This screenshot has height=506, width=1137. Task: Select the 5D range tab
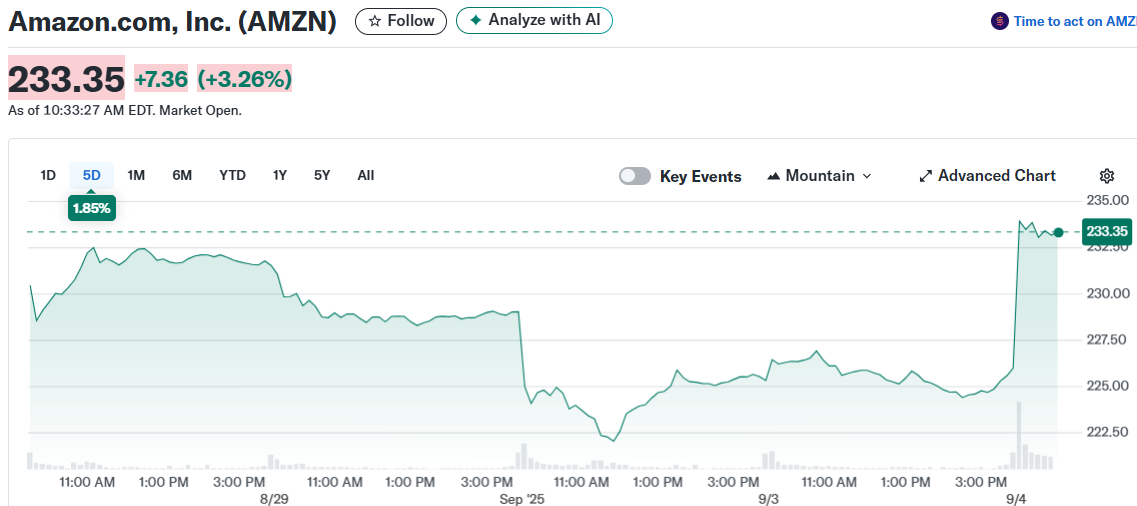point(91,175)
